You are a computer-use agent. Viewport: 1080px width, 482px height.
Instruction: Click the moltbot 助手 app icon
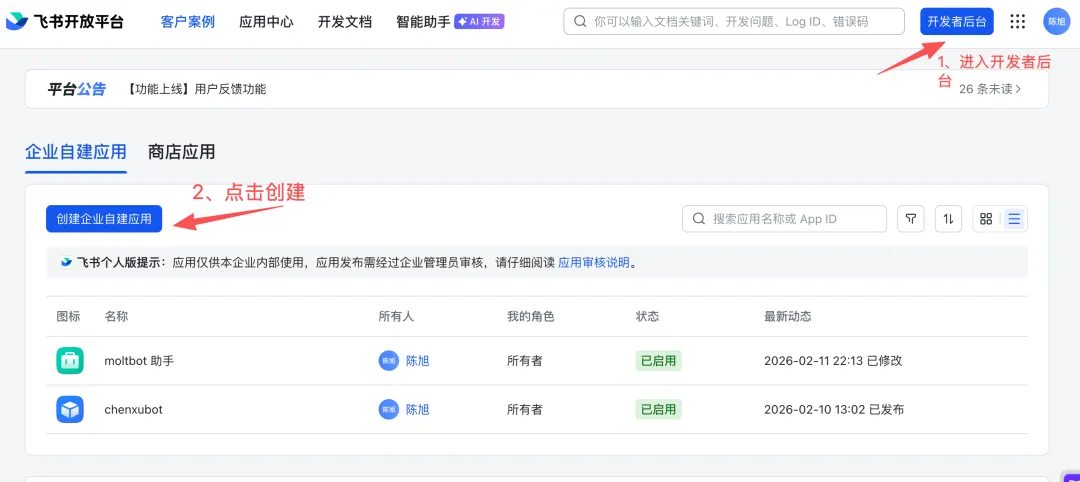(x=70, y=361)
